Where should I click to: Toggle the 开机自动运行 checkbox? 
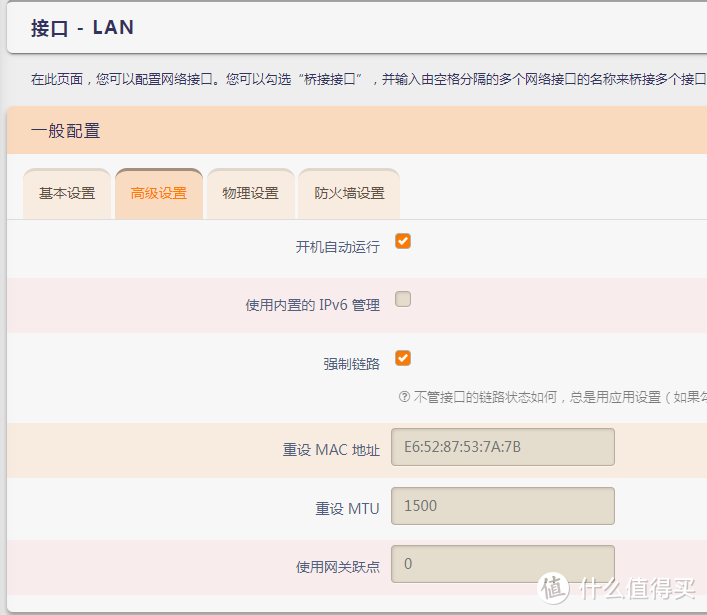point(403,241)
